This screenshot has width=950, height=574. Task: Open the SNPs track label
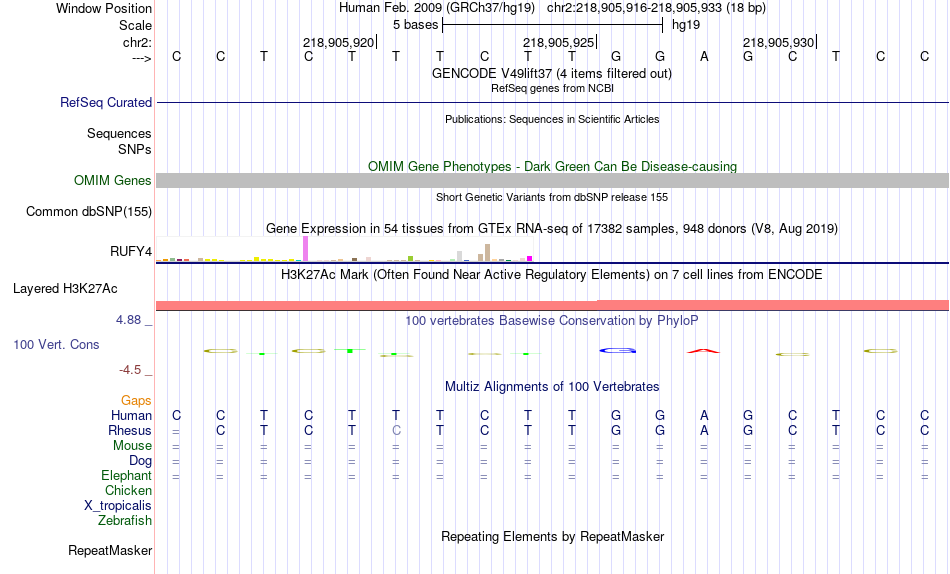(135, 149)
